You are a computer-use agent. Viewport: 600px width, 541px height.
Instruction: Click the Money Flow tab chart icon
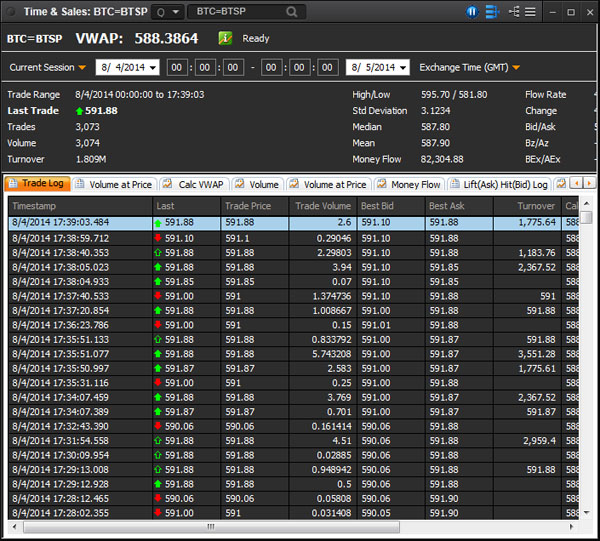pos(382,184)
